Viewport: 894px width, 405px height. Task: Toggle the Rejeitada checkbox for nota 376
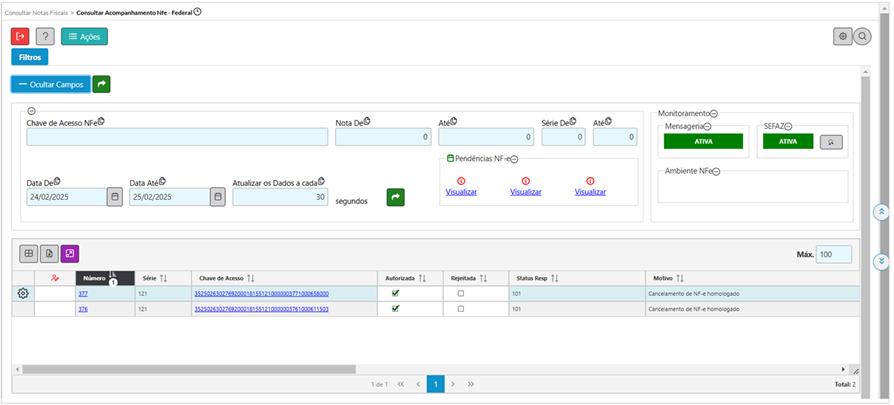click(x=460, y=309)
